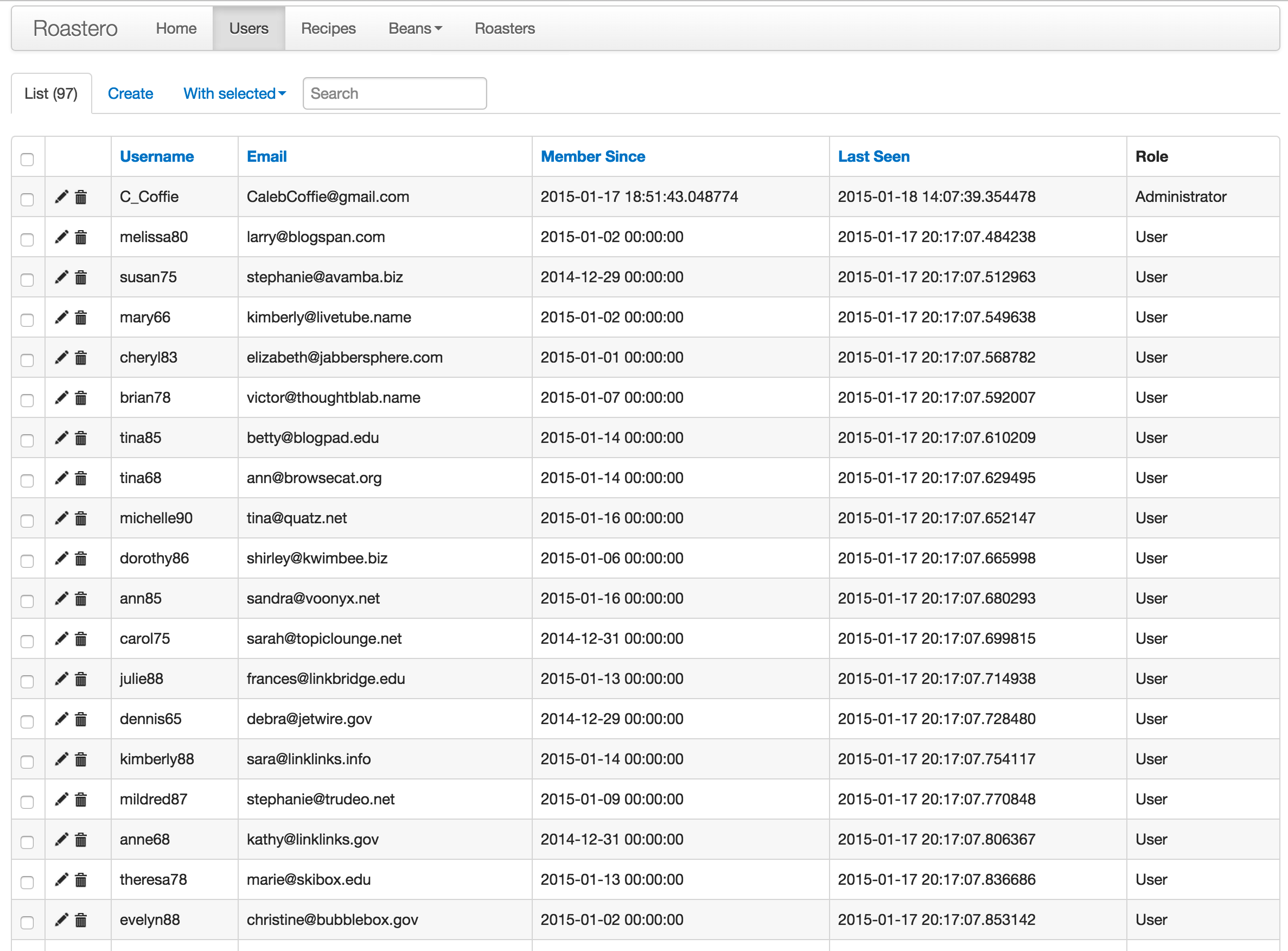This screenshot has width=1288, height=951.
Task: Sort users by the Member Since column
Action: coord(592,156)
